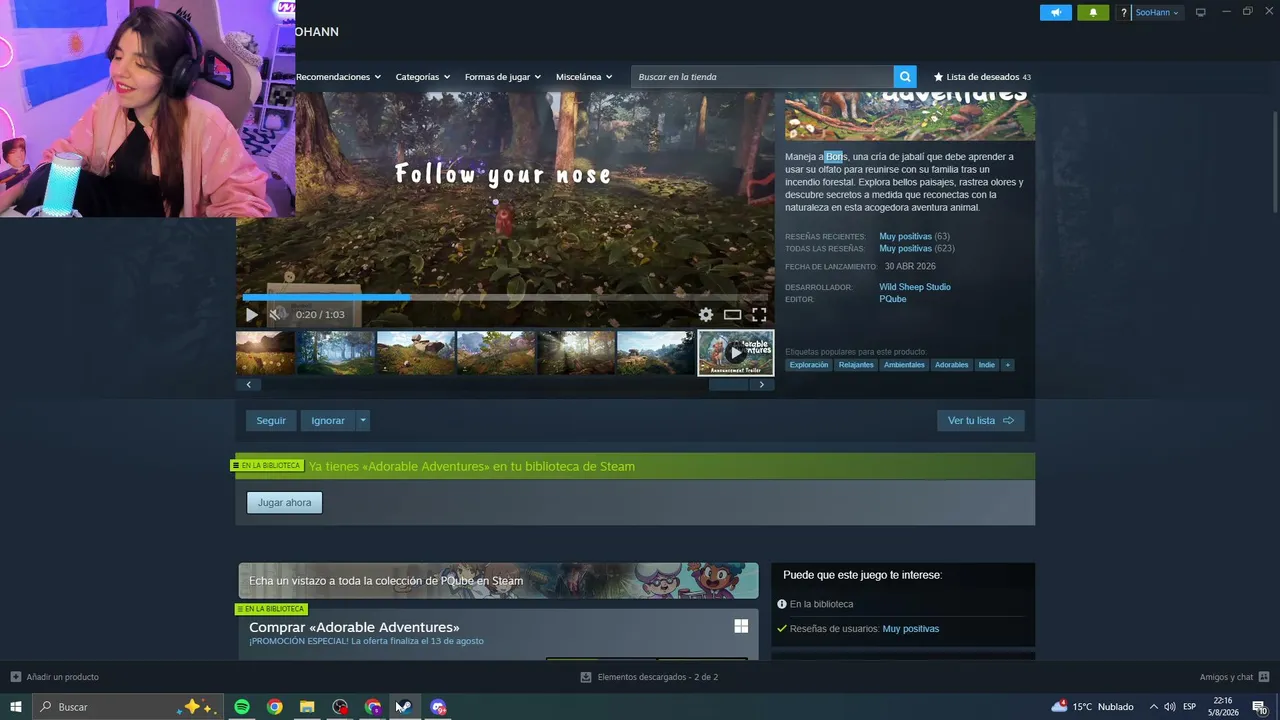The width and height of the screenshot is (1280, 720).
Task: Expand the Categorías store menu
Action: [422, 77]
